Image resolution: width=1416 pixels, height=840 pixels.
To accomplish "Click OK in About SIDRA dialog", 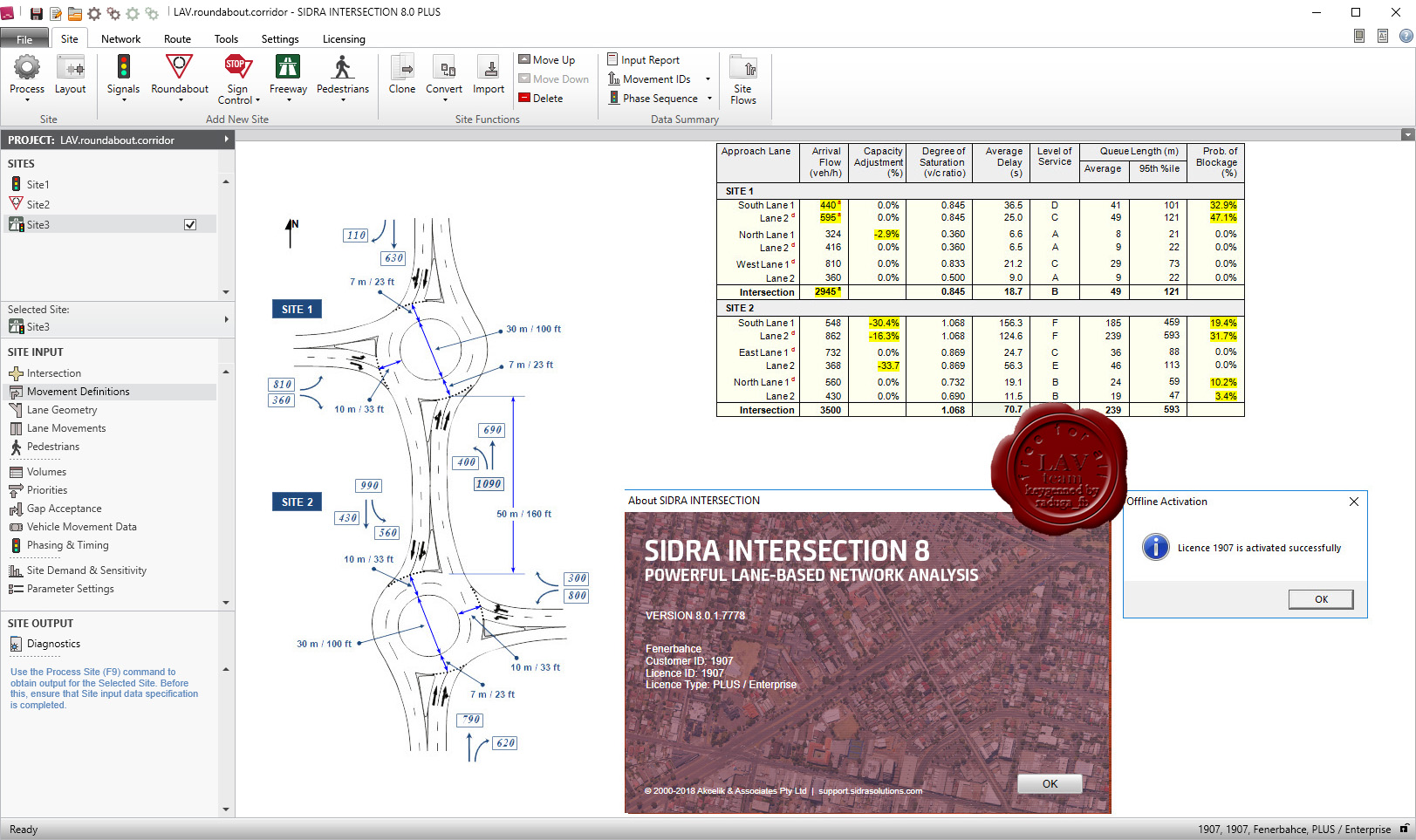I will pyautogui.click(x=1050, y=783).
